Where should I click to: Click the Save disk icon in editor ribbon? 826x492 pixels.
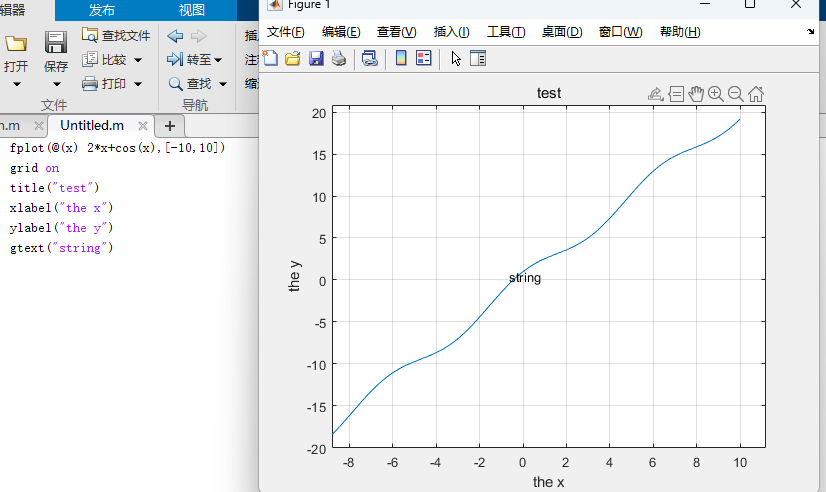(55, 42)
